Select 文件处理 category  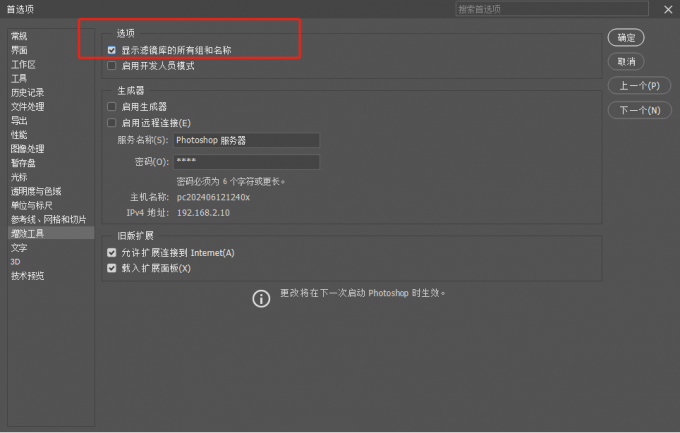point(28,107)
